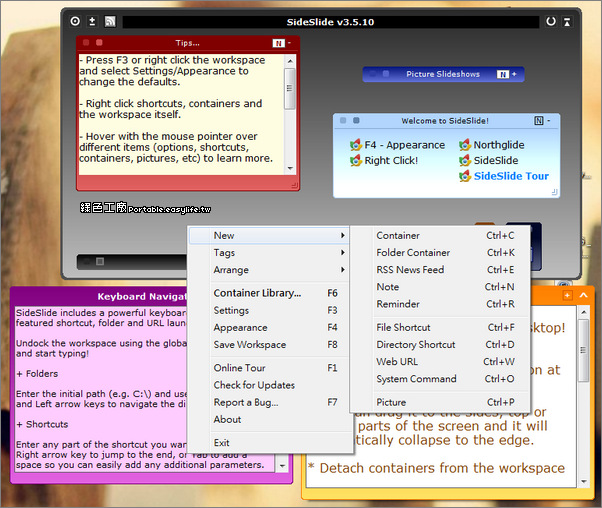Launch the SideSlide shortcut in the Welcome container

pos(488,161)
